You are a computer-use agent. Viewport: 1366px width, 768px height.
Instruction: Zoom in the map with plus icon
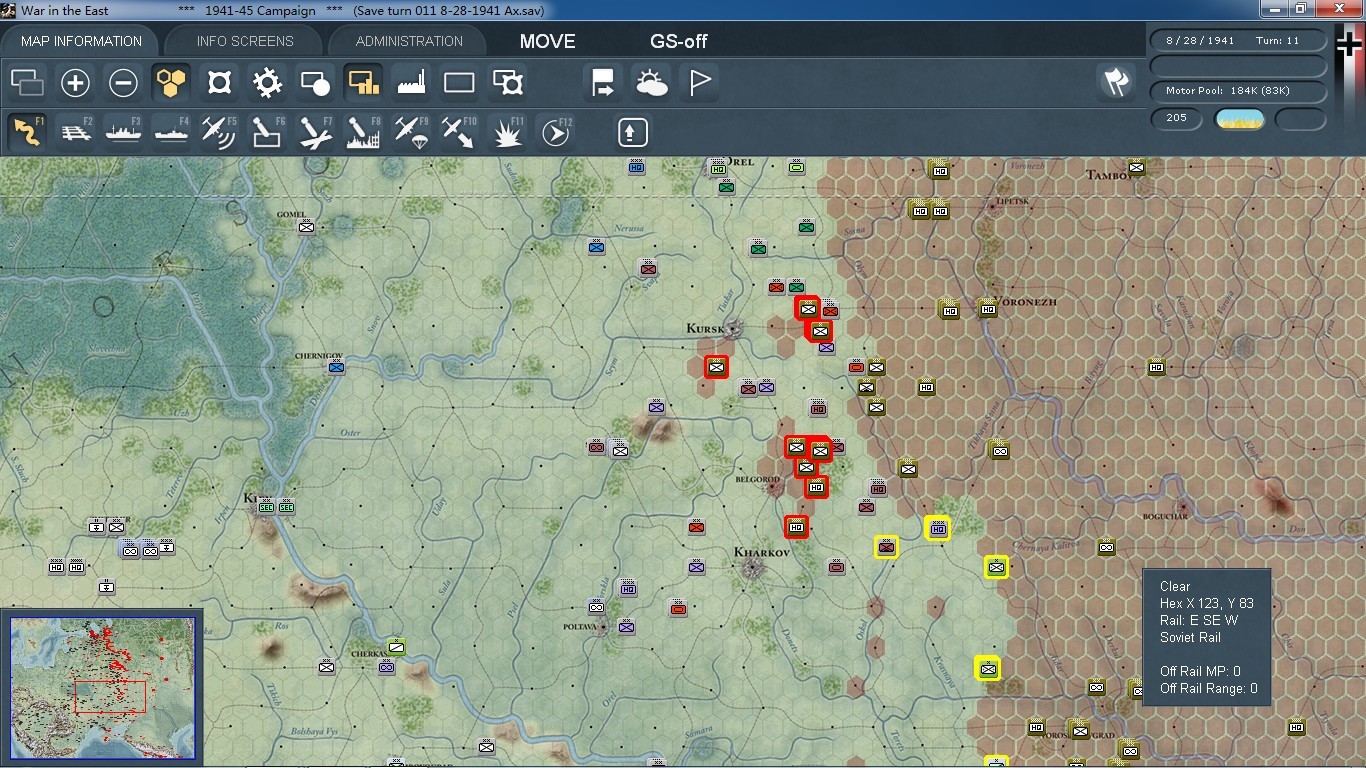75,83
